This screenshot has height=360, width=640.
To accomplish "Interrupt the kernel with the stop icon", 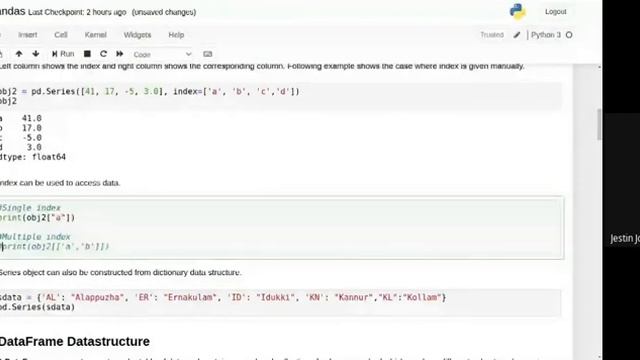I will click(87, 54).
